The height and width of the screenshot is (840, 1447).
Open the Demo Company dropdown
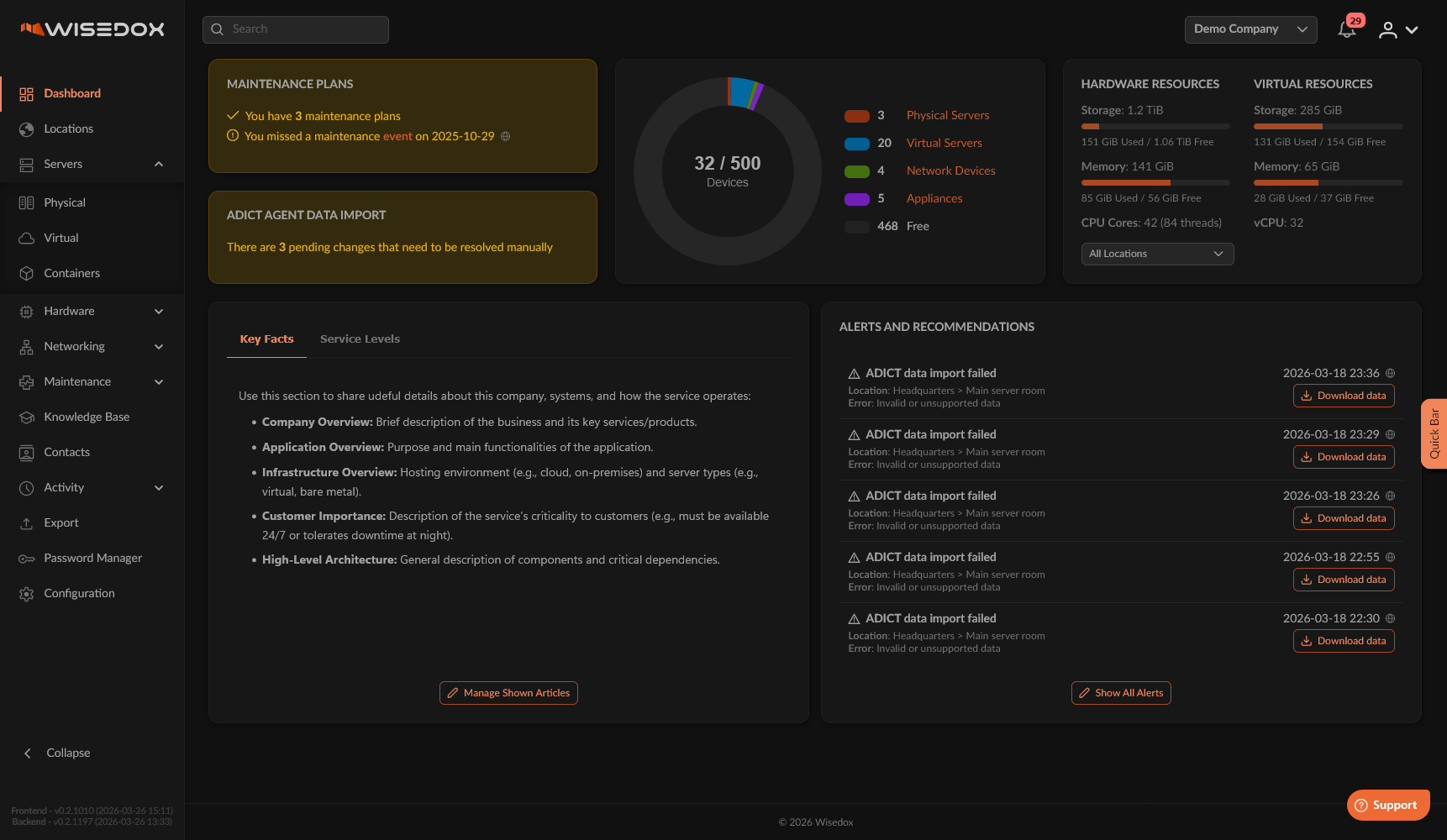pyautogui.click(x=1250, y=29)
